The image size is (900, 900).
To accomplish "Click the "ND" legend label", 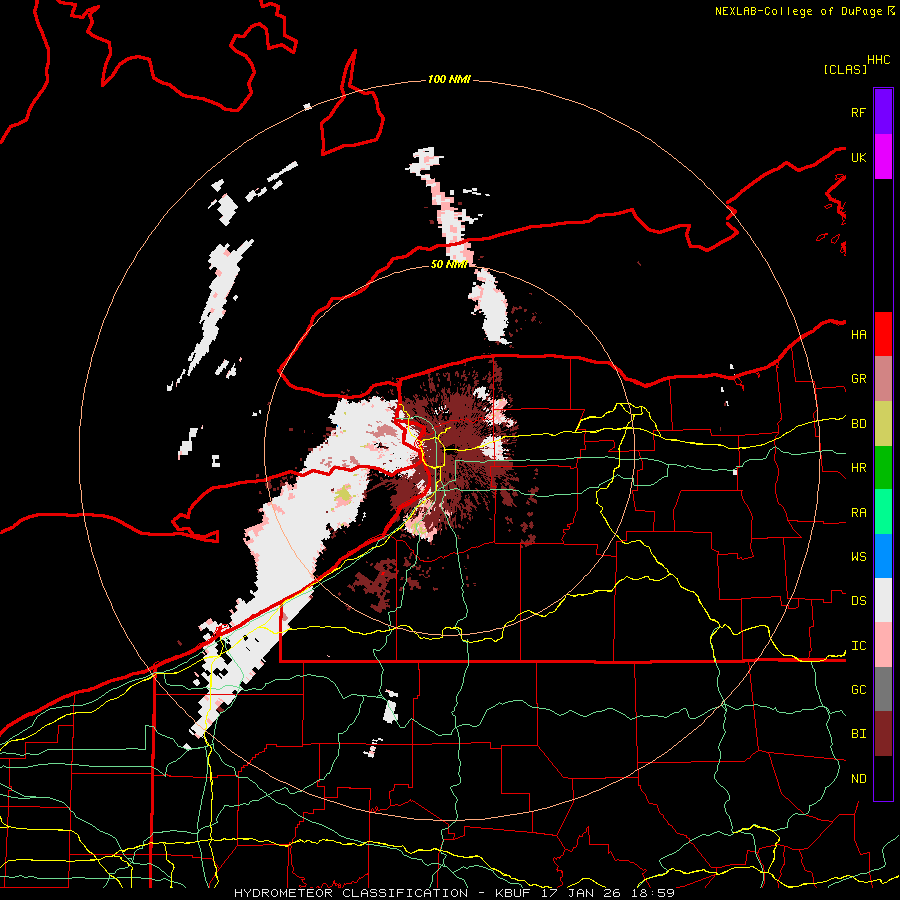I will (858, 779).
